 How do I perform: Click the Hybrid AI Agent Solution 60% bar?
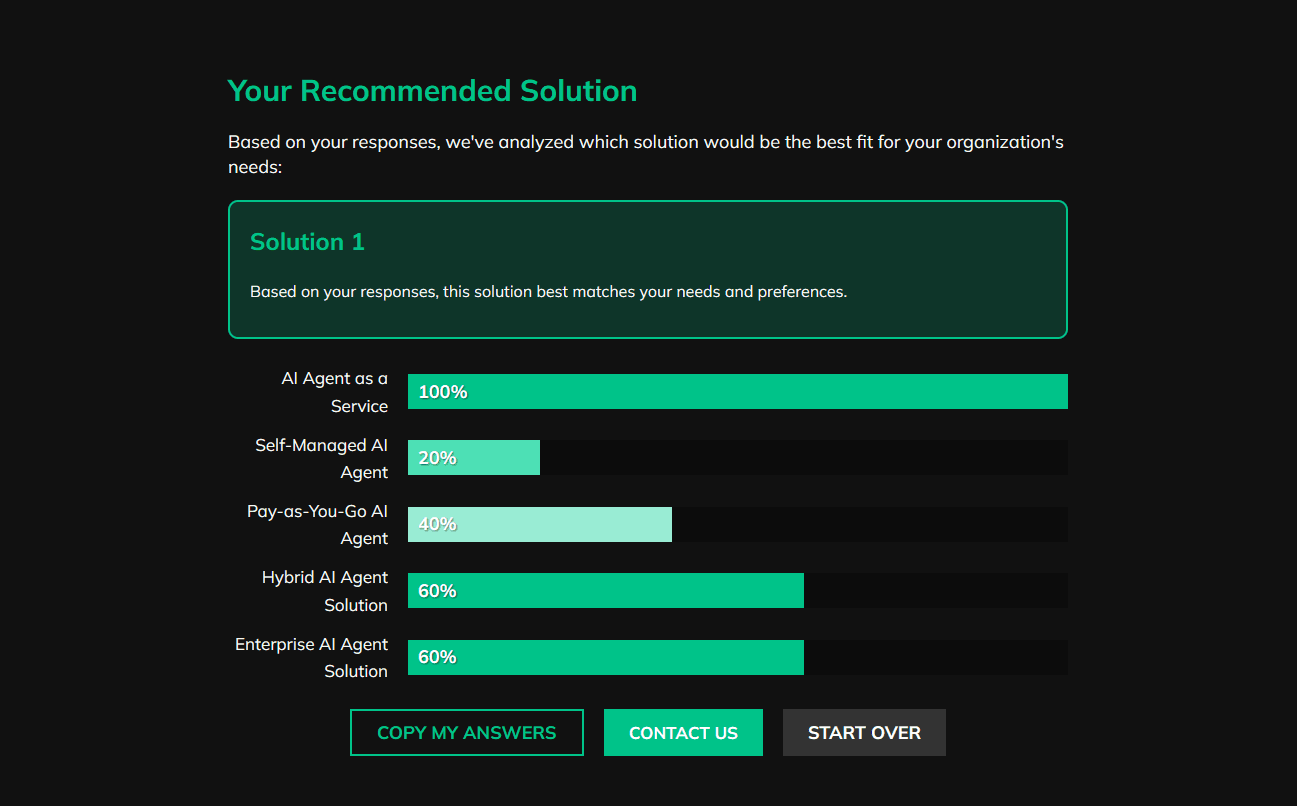(x=606, y=590)
